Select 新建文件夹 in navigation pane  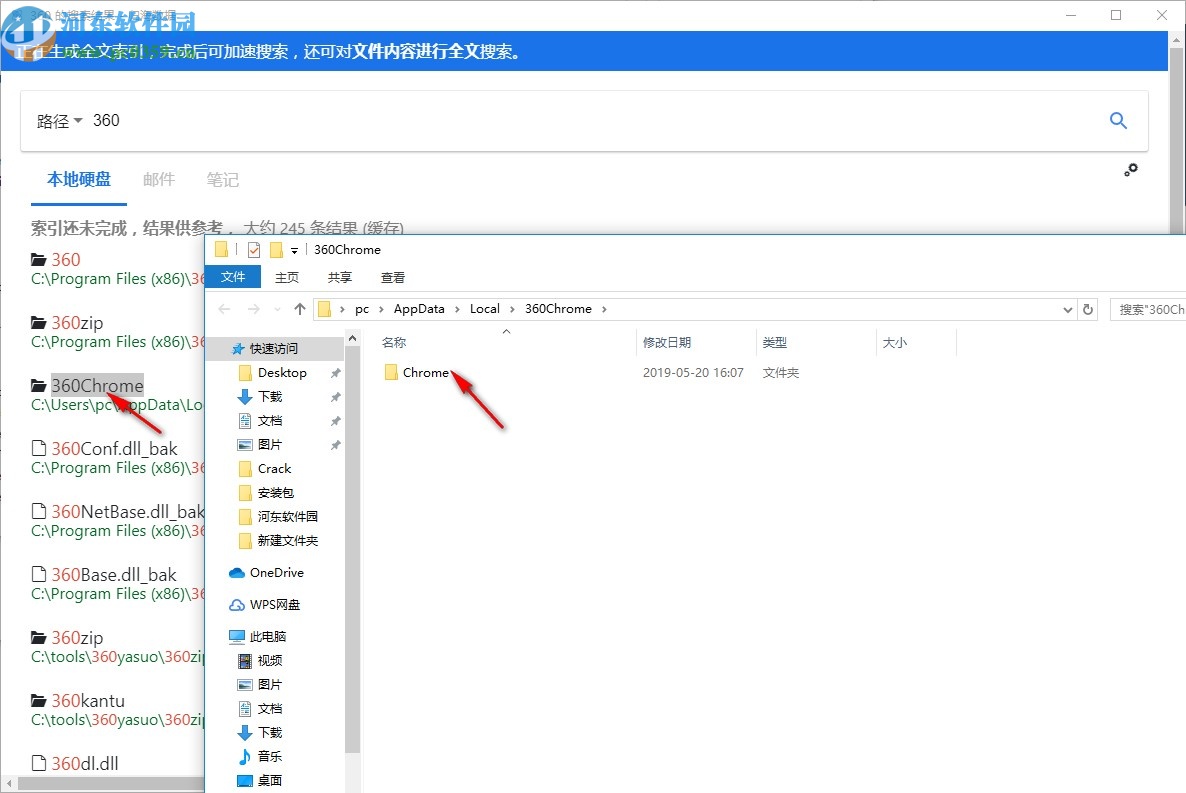tap(287, 540)
